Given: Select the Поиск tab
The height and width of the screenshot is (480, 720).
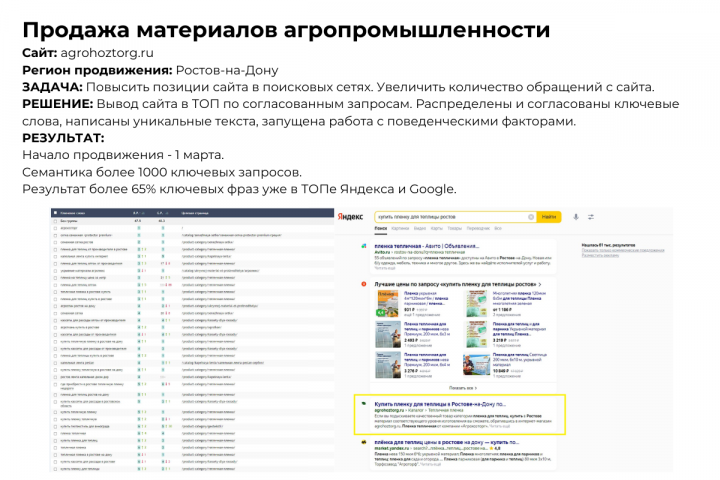Looking at the screenshot, I should pyautogui.click(x=381, y=228).
